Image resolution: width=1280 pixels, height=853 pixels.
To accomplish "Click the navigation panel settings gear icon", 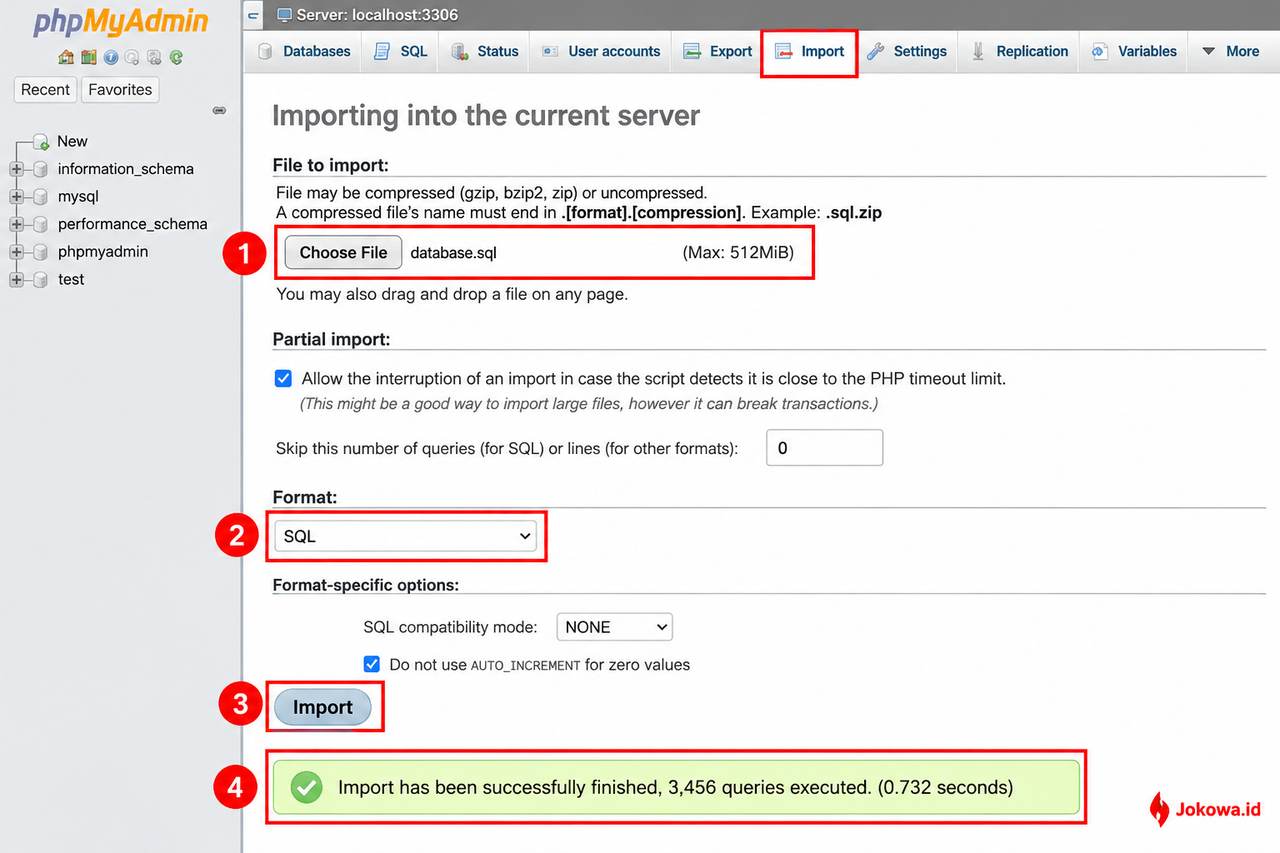I will [154, 57].
